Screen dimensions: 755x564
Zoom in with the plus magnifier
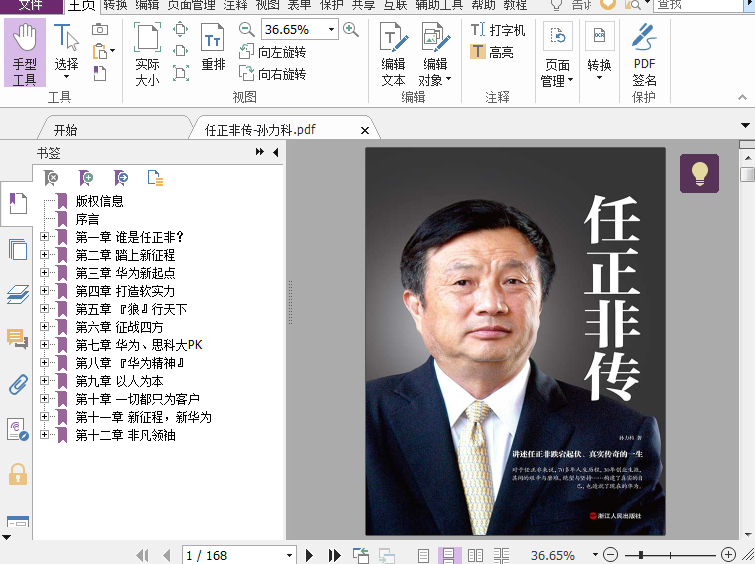point(351,29)
